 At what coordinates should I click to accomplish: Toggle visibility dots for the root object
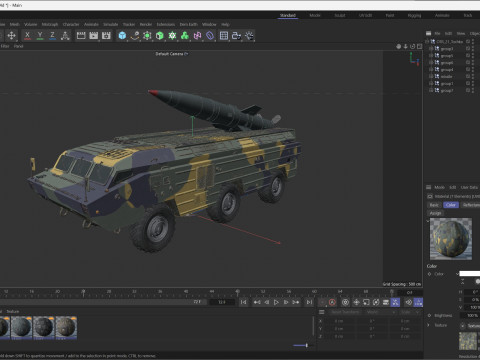[473, 42]
